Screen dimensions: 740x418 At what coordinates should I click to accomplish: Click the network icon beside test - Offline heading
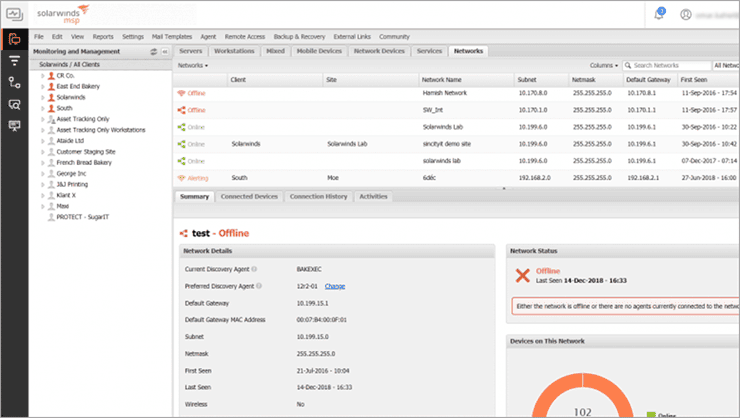click(184, 234)
